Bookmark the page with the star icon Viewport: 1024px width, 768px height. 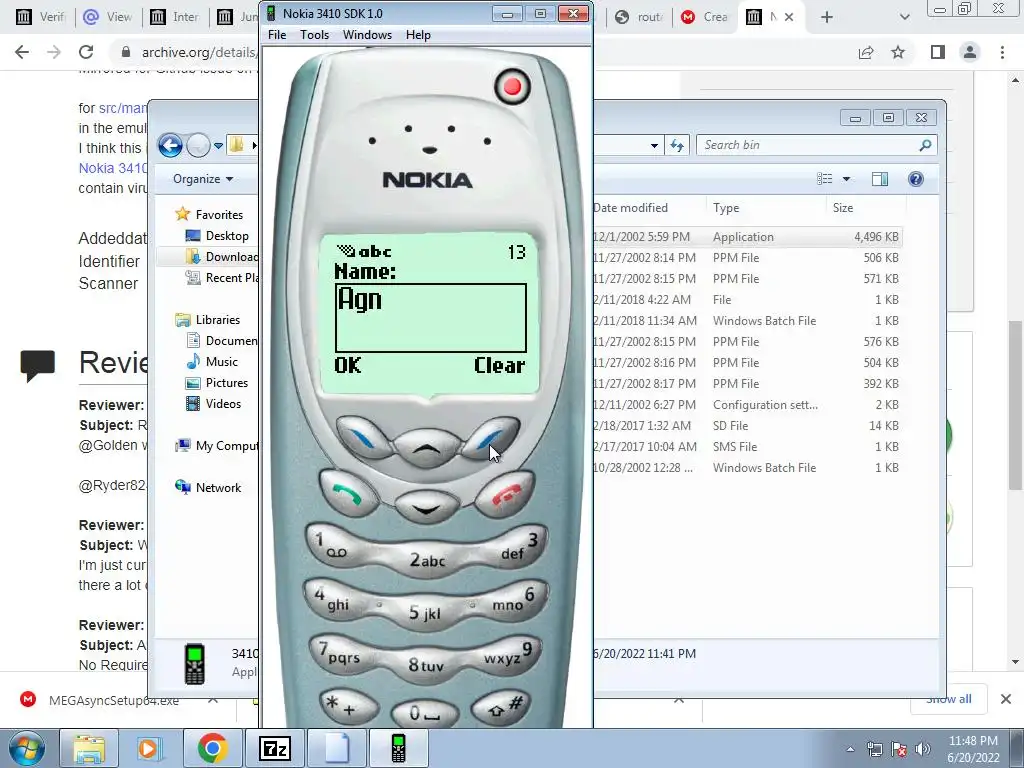(x=898, y=52)
